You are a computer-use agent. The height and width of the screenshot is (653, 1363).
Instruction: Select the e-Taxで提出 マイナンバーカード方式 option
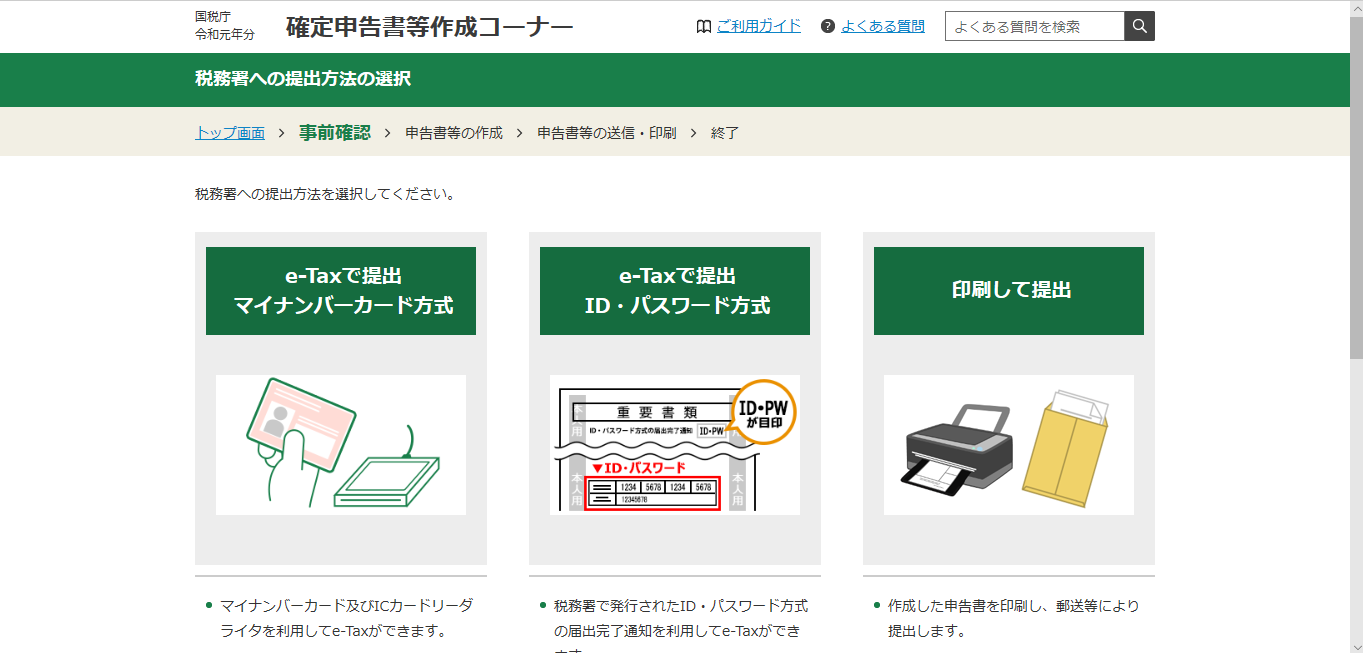pyautogui.click(x=340, y=290)
